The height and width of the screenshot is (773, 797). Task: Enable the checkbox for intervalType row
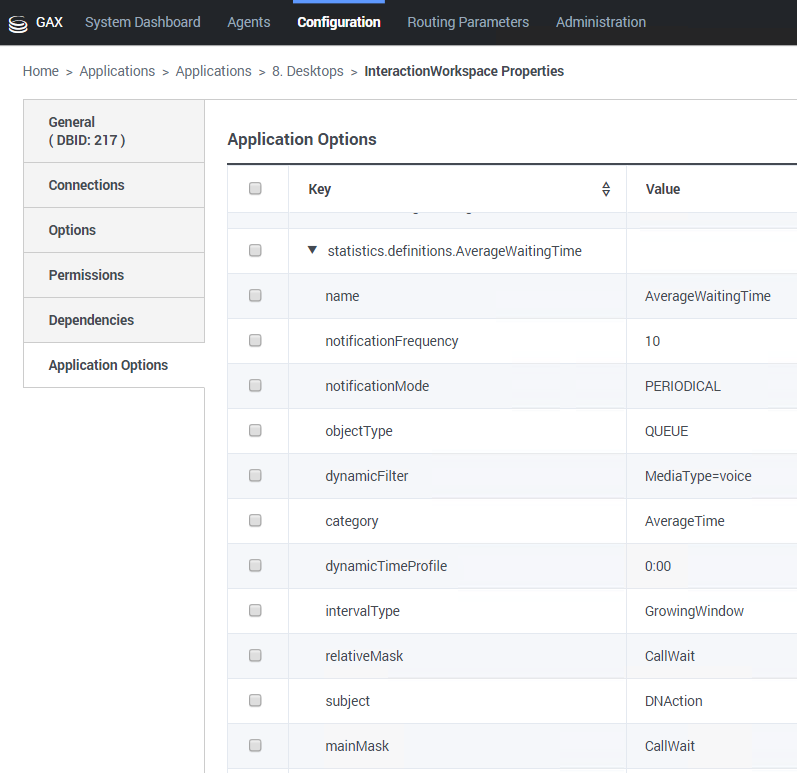(x=255, y=611)
